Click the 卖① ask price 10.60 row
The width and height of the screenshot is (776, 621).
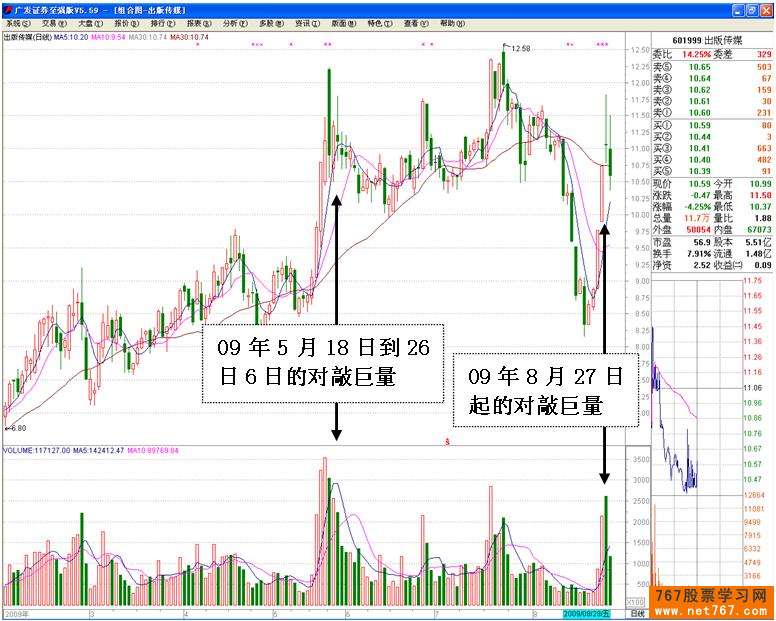point(712,114)
